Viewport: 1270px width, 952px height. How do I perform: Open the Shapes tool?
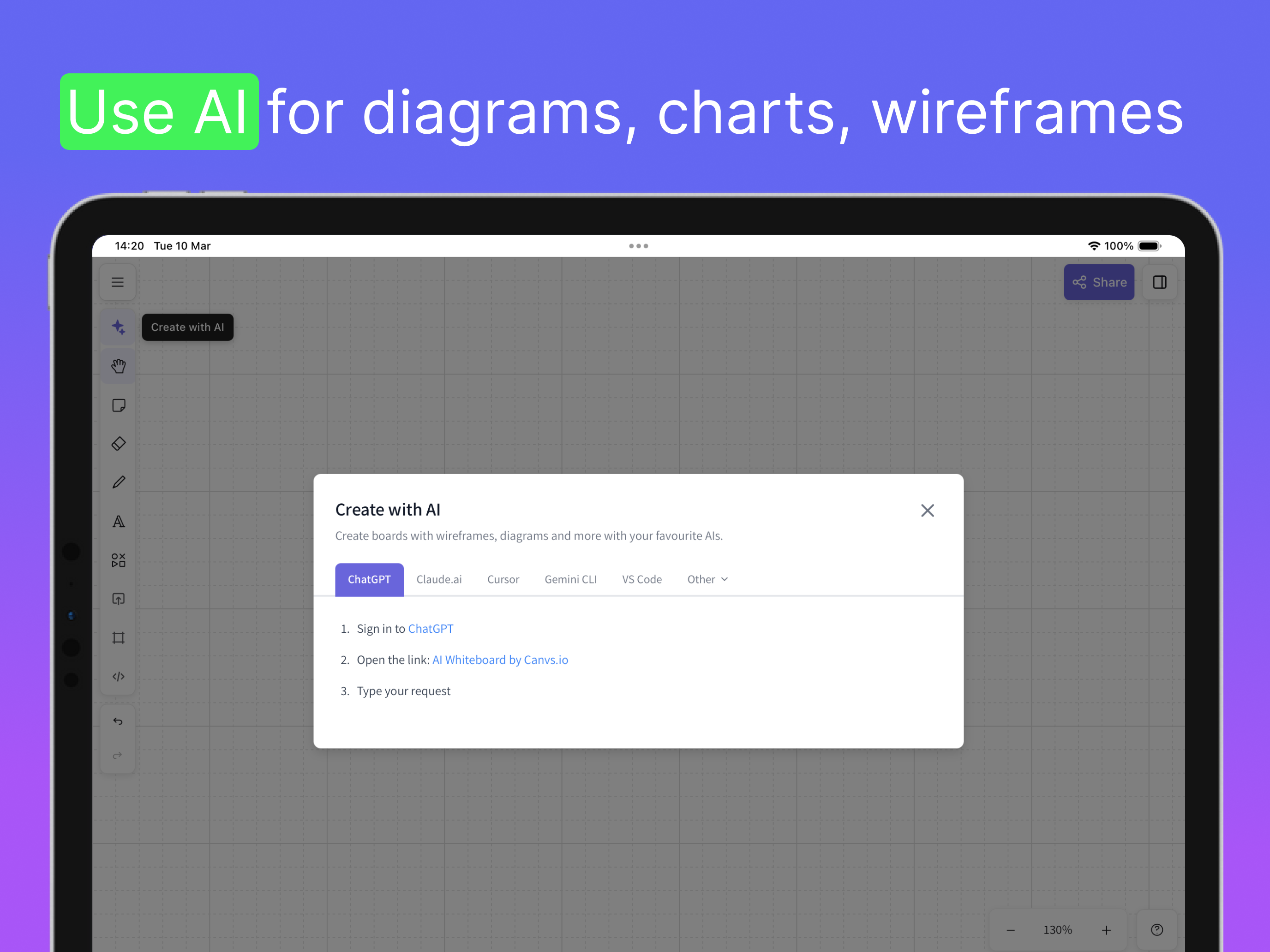tap(118, 560)
